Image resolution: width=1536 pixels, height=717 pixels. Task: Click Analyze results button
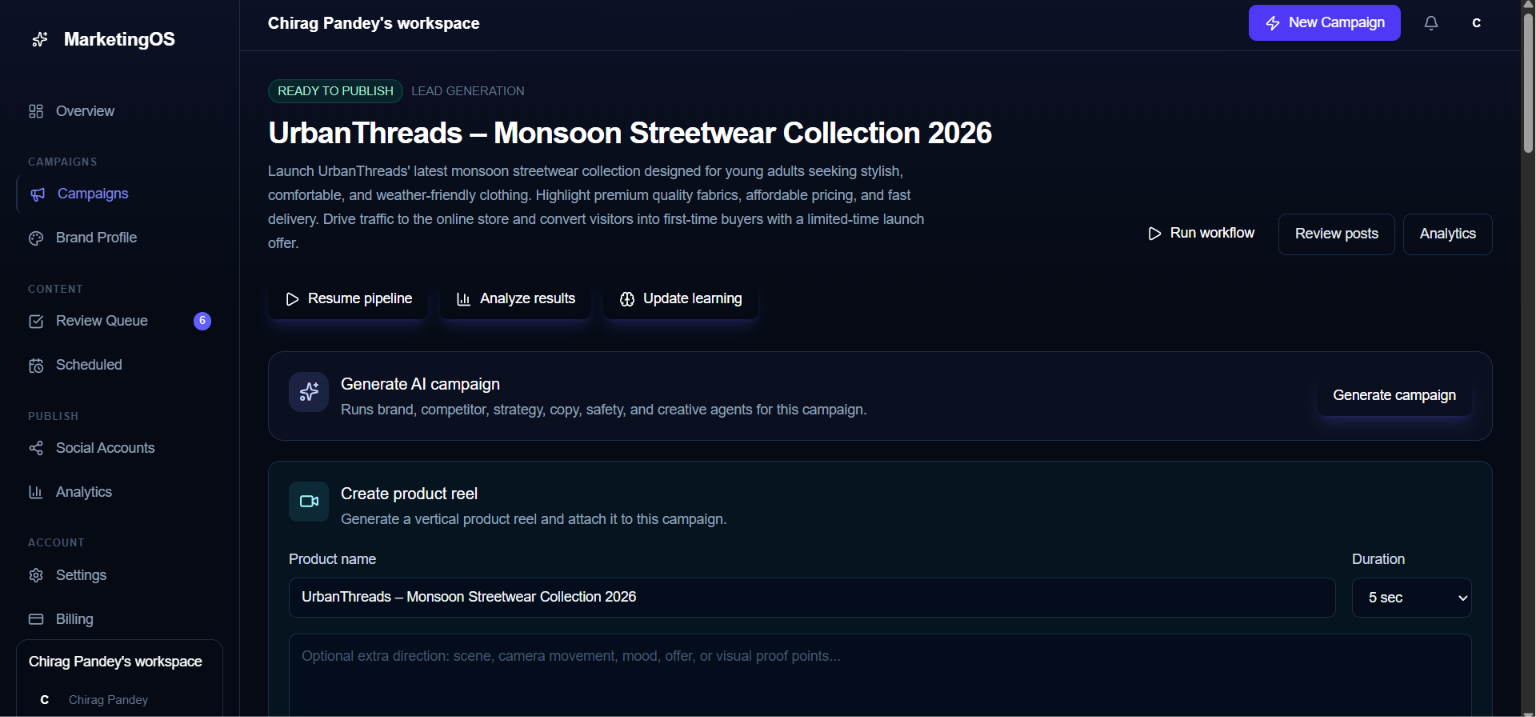click(x=516, y=298)
